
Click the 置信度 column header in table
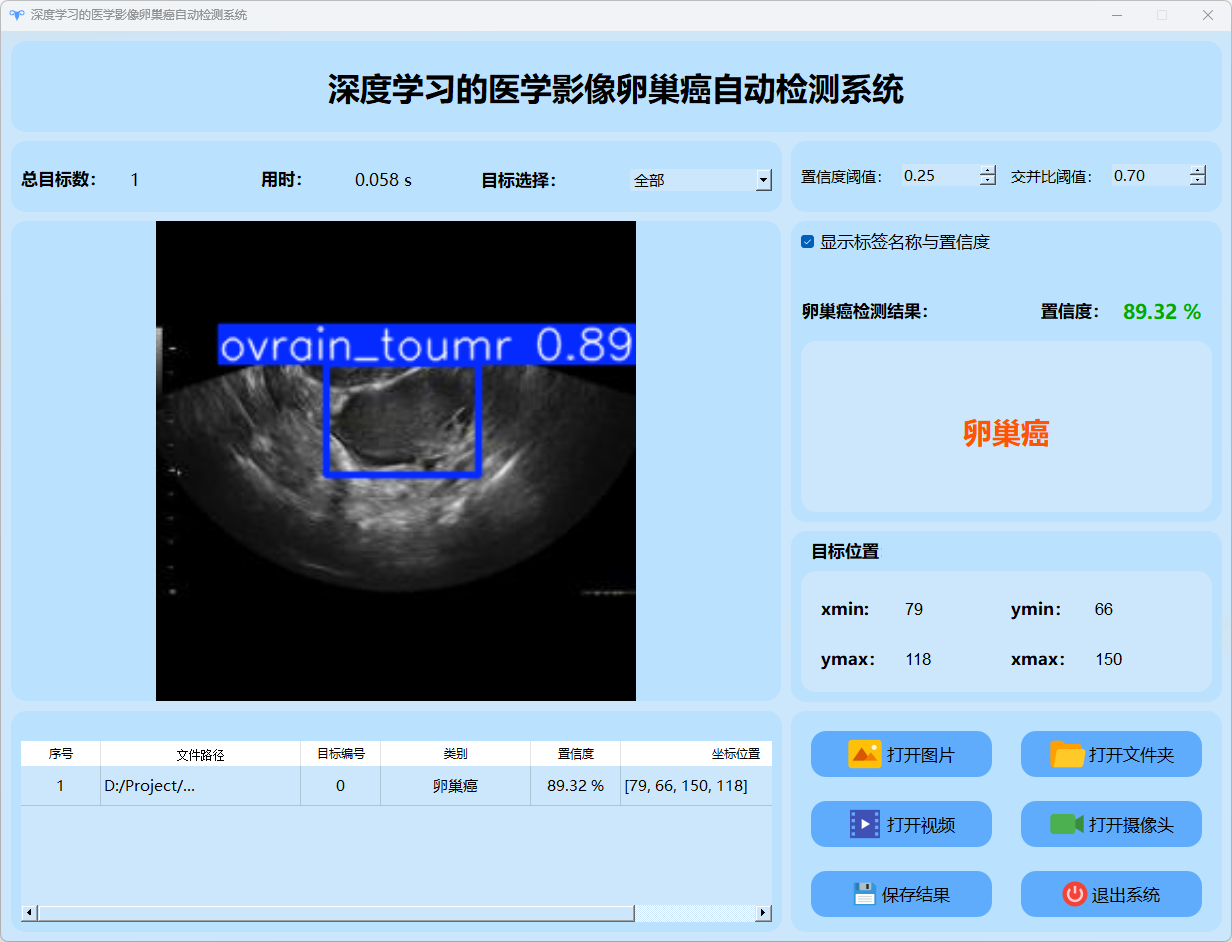[575, 754]
